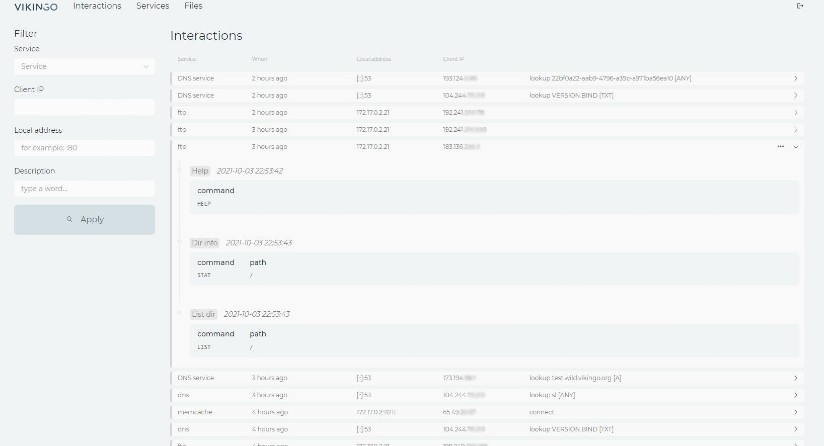Image resolution: width=824 pixels, height=446 pixels.
Task: Switch to the Interactions nav item
Action: tap(97, 6)
